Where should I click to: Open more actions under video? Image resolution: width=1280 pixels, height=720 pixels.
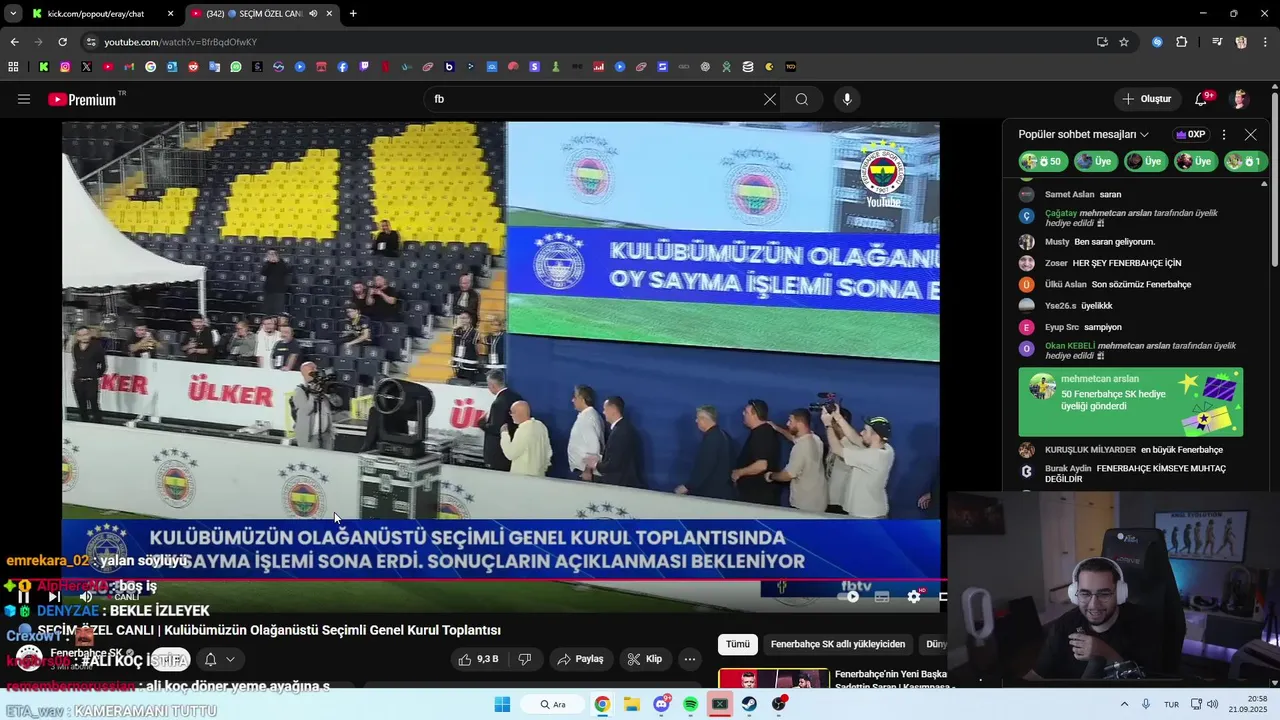[689, 659]
